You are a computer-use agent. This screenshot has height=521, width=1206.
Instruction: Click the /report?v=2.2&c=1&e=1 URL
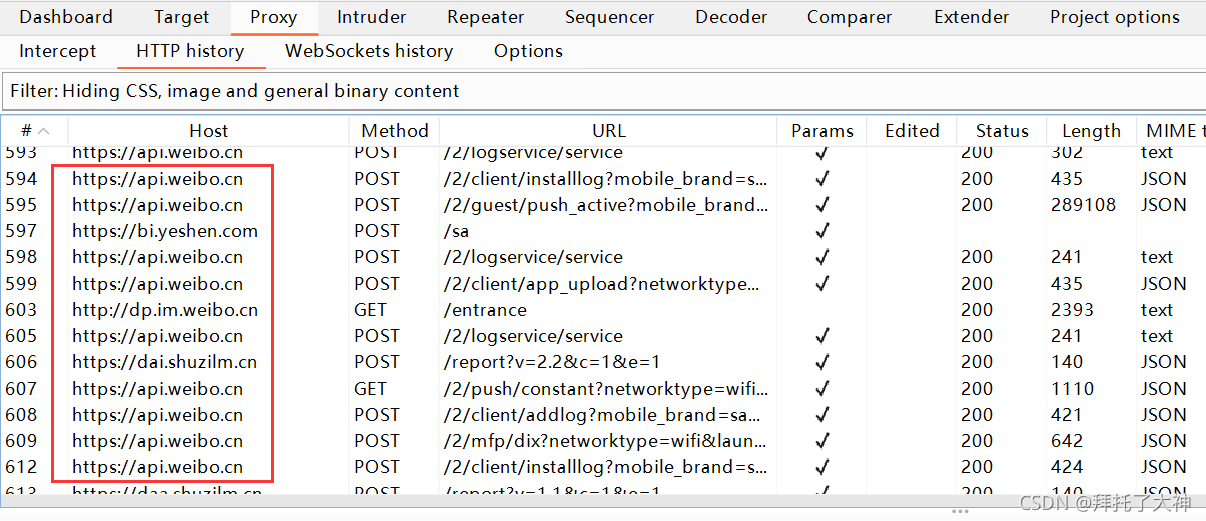click(x=552, y=362)
